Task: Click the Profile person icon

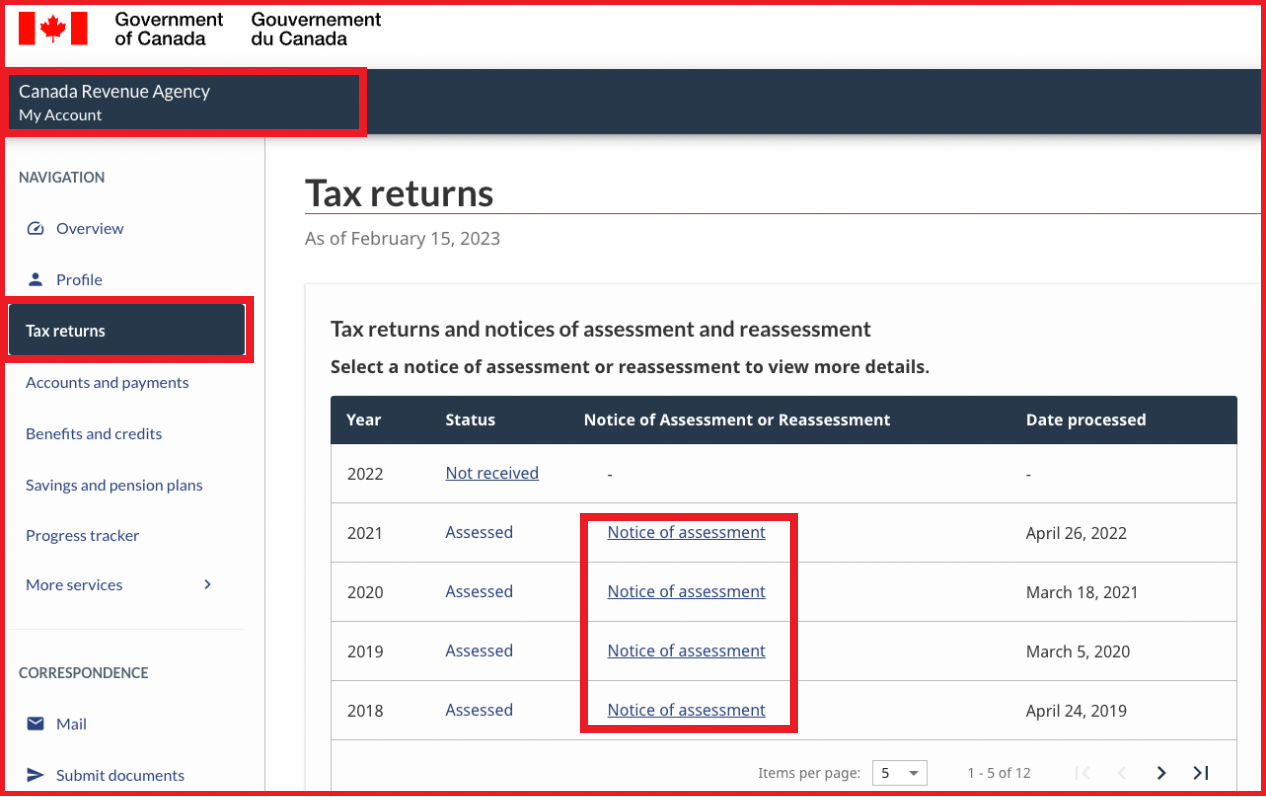Action: point(36,279)
